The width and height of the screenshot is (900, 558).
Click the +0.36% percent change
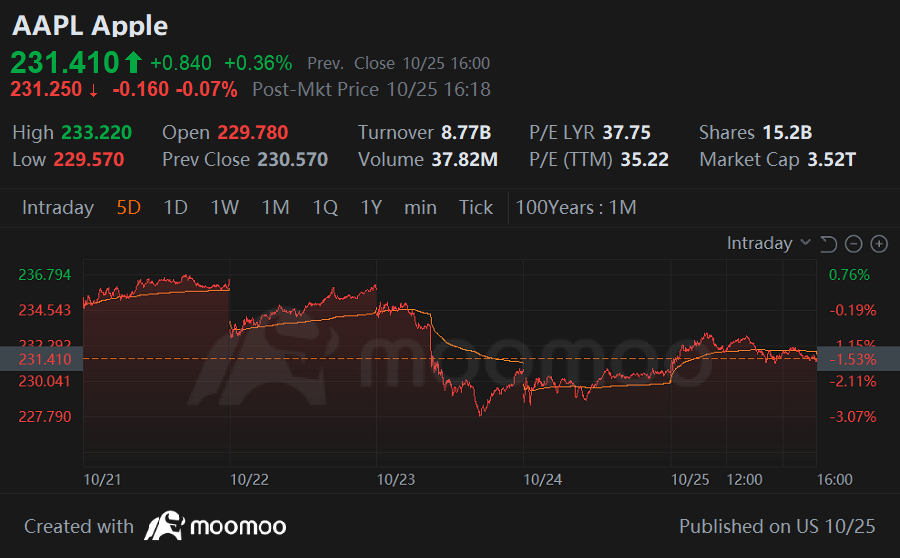click(258, 63)
